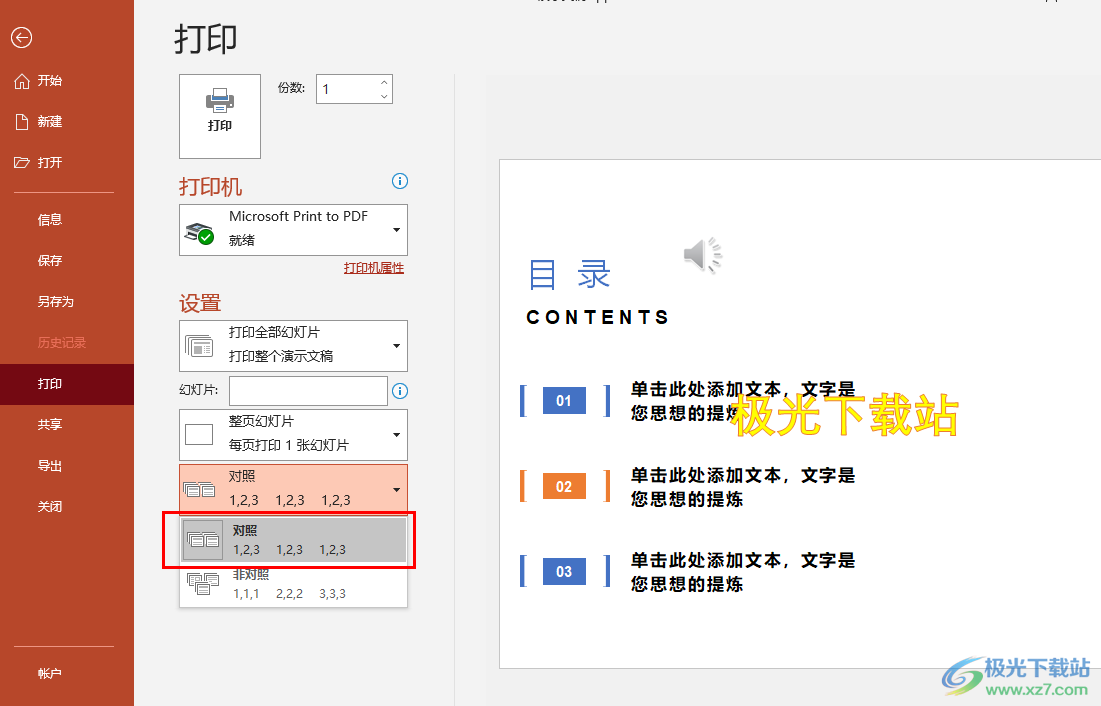Click the Open folder icon 打开
Viewport: 1101px width, 706px height.
click(x=22, y=163)
